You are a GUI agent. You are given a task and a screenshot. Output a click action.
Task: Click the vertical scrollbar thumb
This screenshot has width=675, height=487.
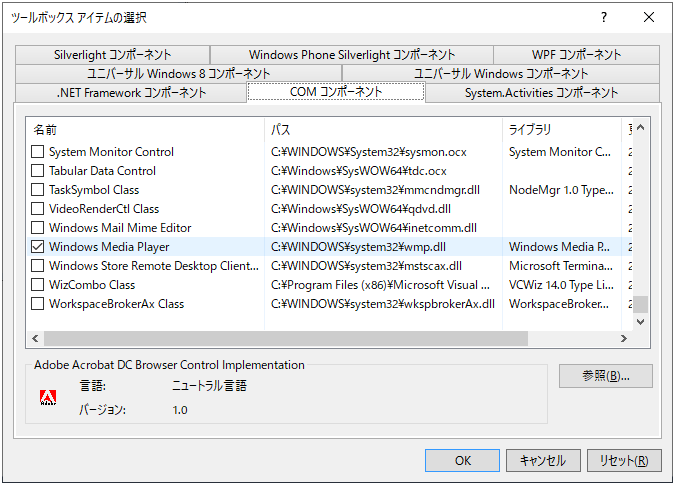(x=641, y=304)
